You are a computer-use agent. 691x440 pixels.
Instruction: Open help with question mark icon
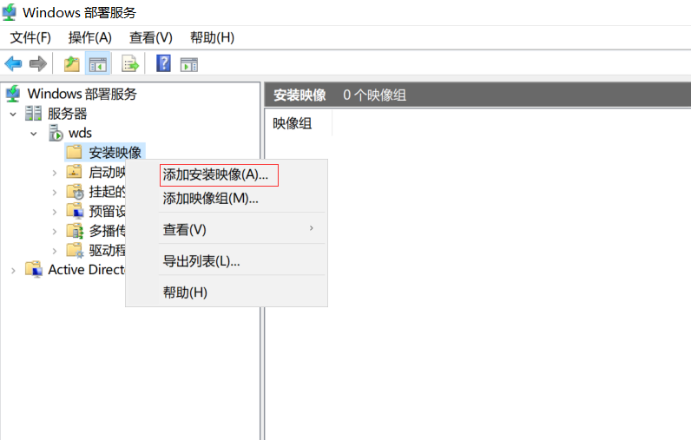pos(163,63)
